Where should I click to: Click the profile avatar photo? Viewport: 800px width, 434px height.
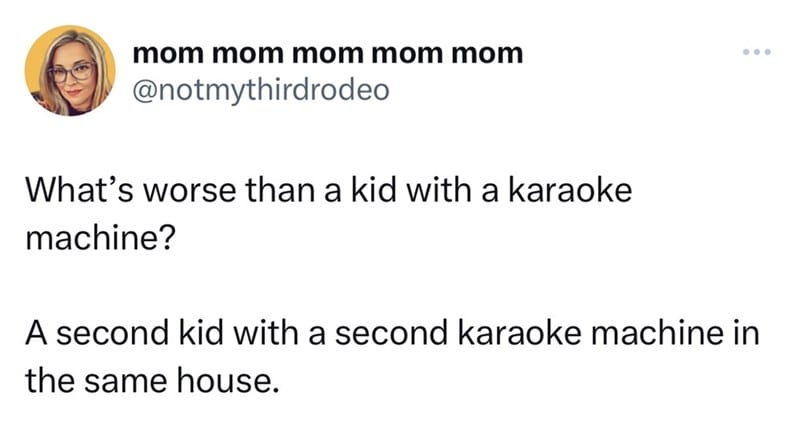(x=70, y=71)
